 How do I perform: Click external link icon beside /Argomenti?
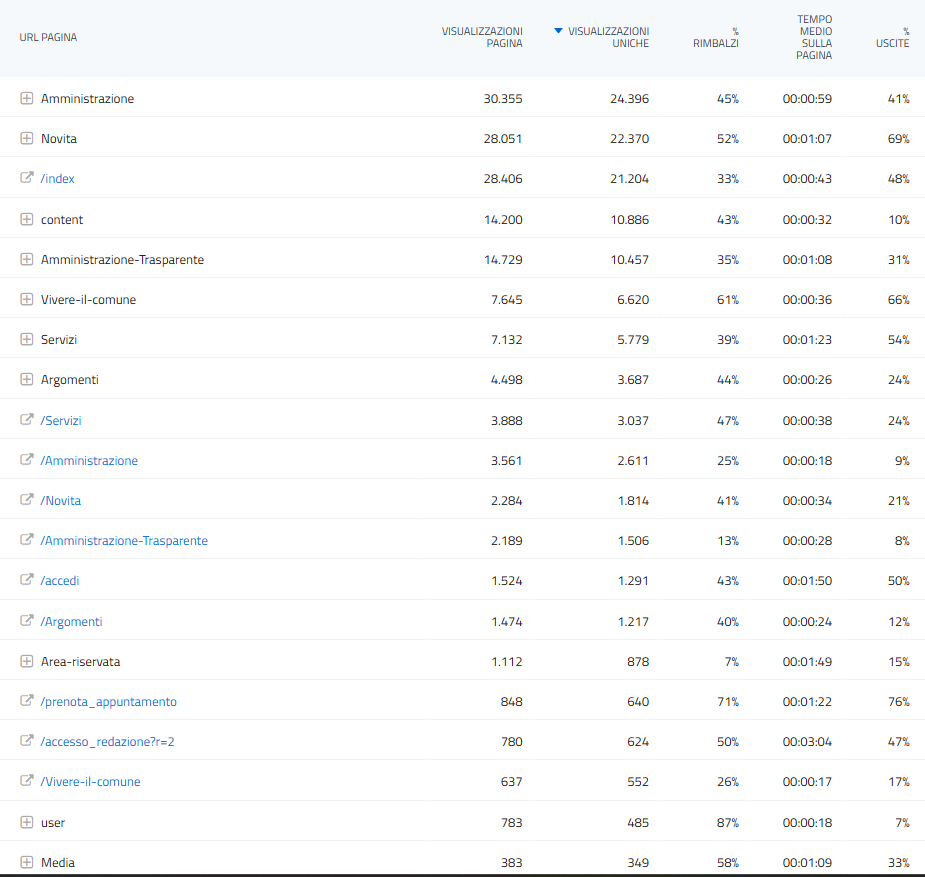(27, 621)
